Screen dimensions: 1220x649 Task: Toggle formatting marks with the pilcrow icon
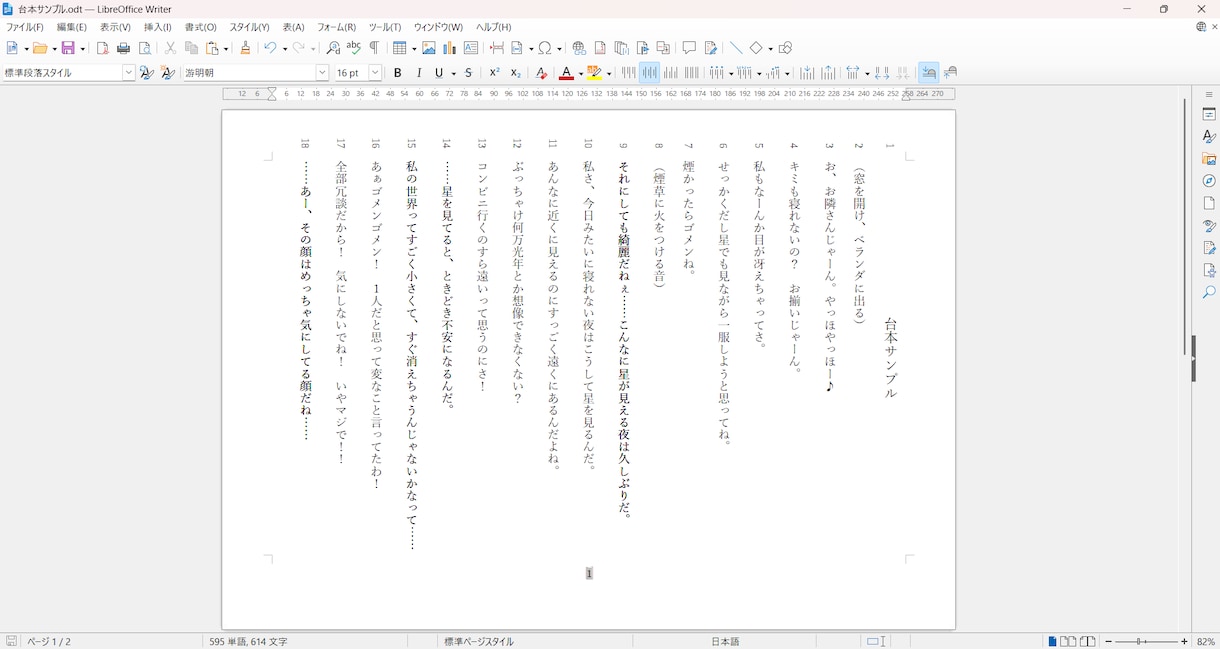[x=374, y=48]
